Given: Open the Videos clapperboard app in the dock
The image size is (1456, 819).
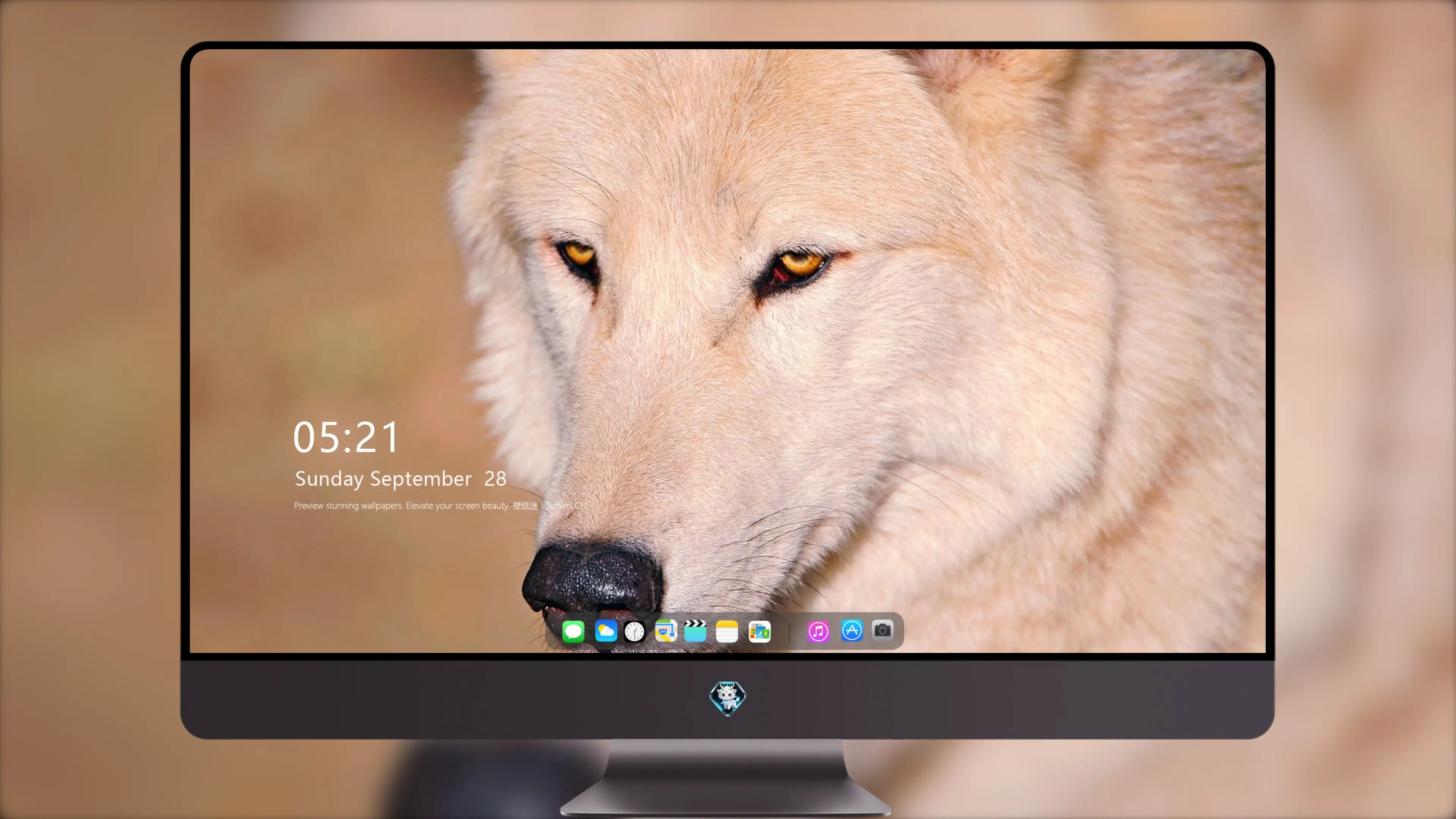Looking at the screenshot, I should (x=695, y=631).
